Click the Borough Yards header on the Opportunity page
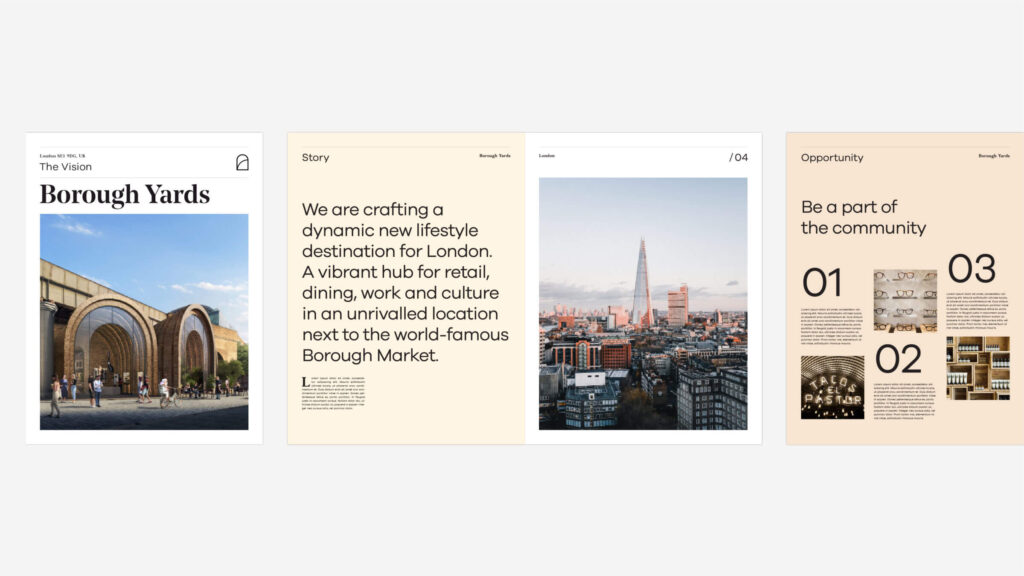 point(993,156)
